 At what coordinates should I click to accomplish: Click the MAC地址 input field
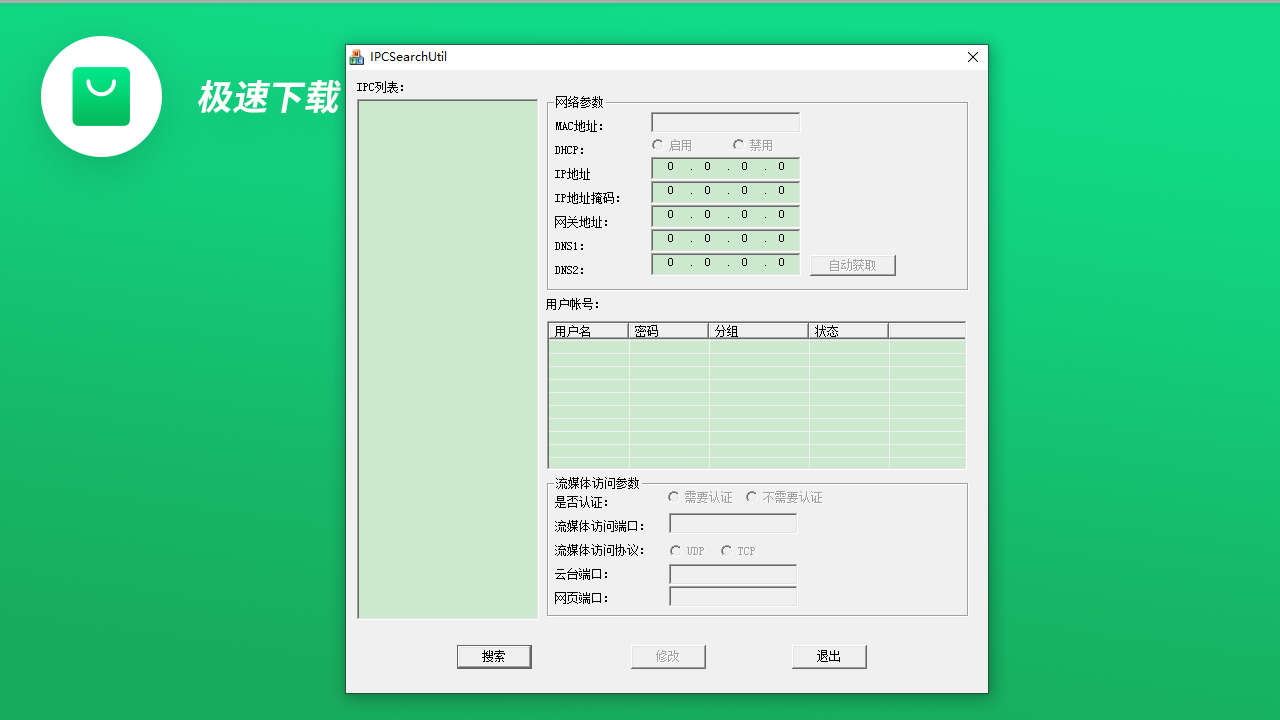click(726, 122)
